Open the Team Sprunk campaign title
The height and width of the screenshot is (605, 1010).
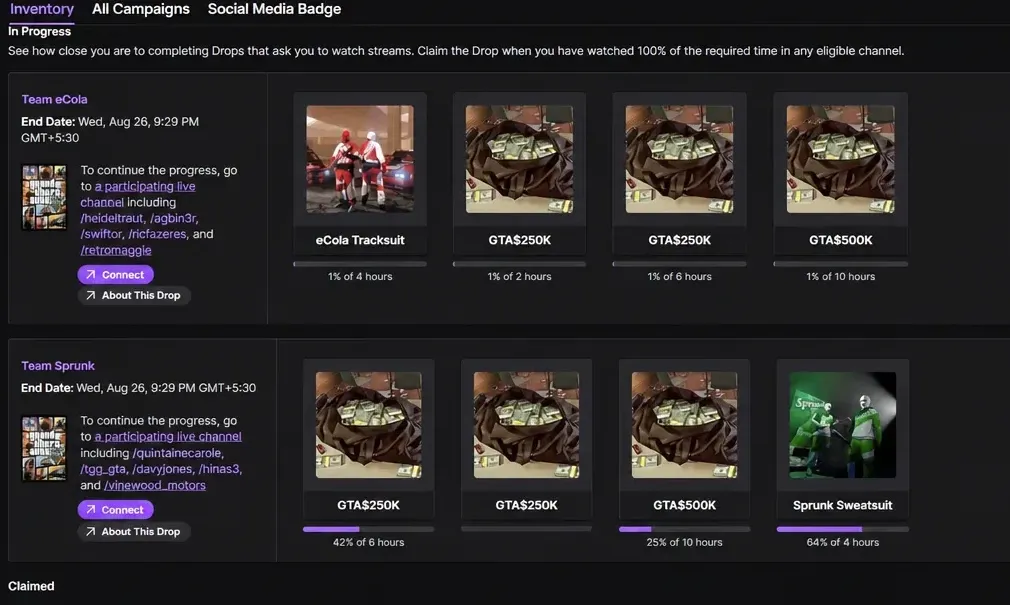point(58,365)
